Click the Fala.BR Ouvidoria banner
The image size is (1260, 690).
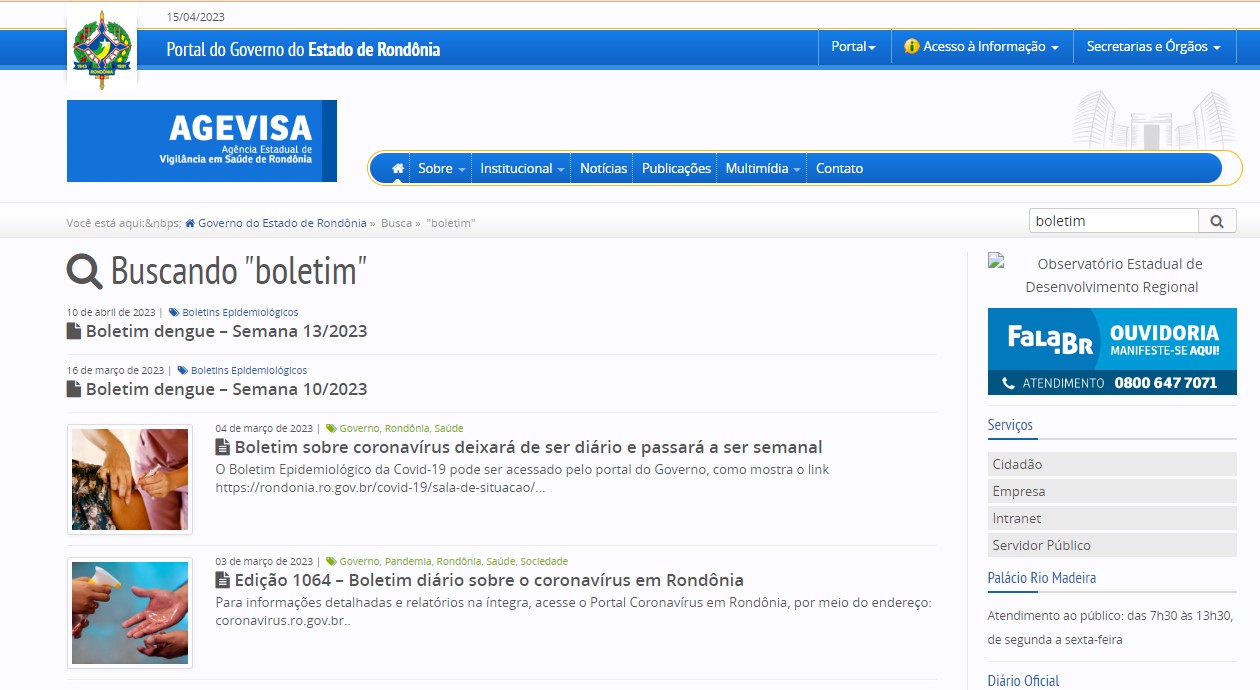click(x=1112, y=351)
